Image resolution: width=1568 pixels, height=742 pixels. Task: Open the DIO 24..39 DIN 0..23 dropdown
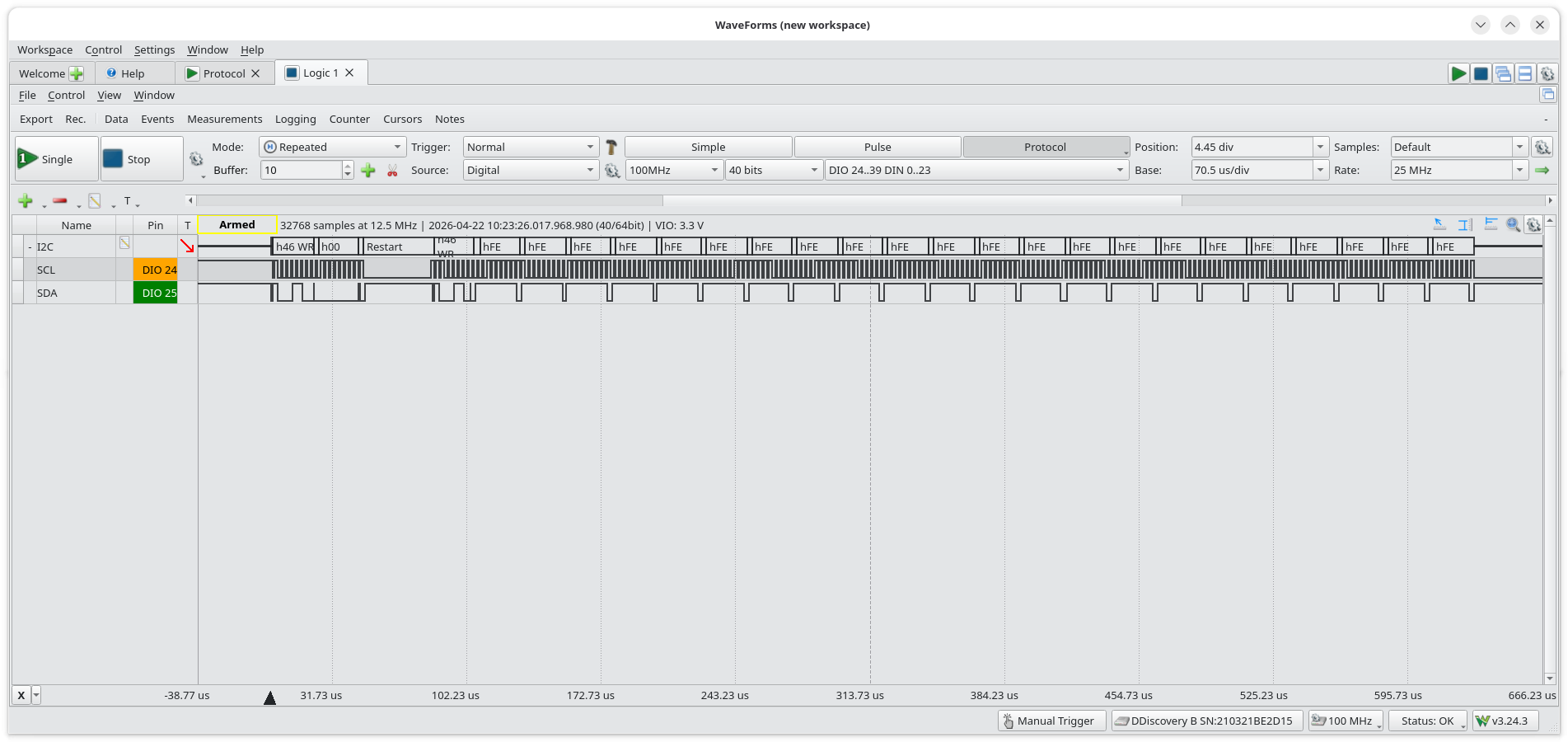tap(976, 170)
